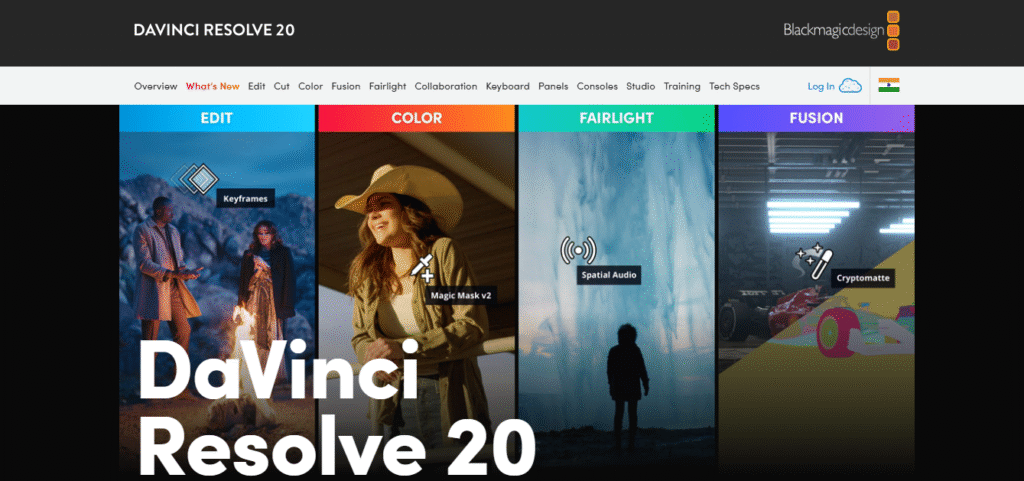The height and width of the screenshot is (481, 1024).
Task: Click the COLOR banner header
Action: [x=417, y=118]
